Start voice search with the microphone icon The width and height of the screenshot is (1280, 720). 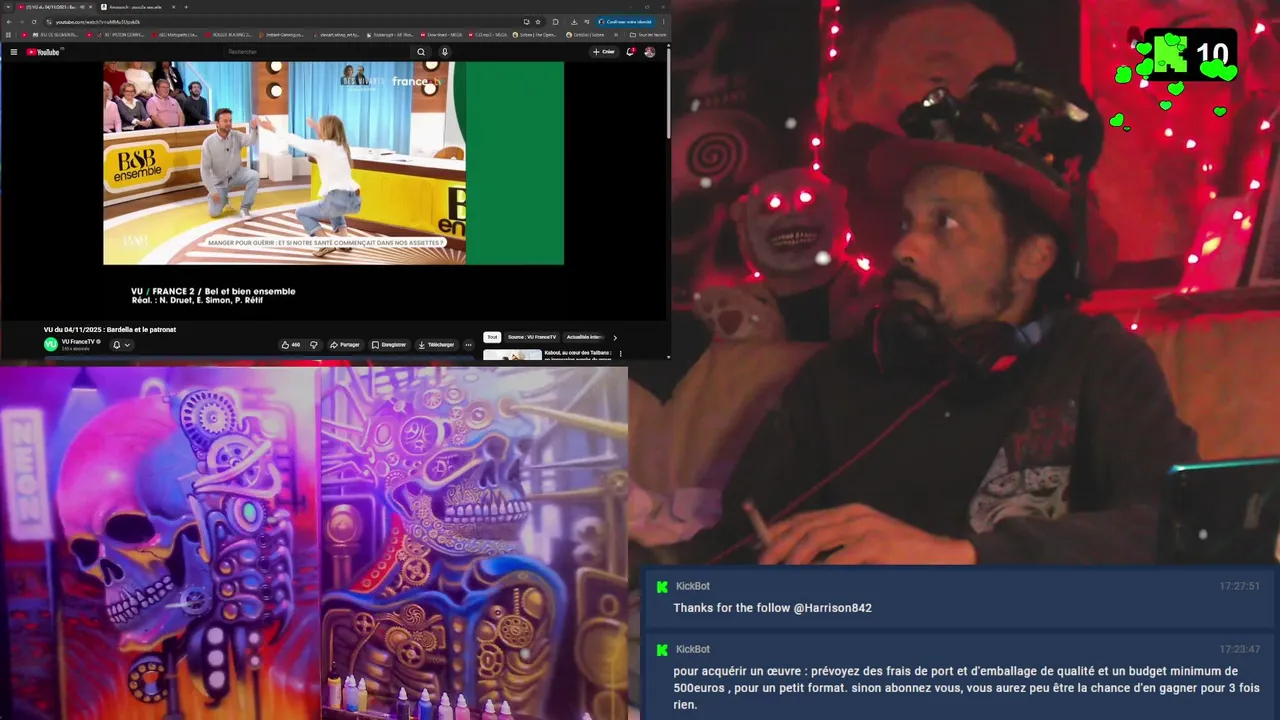tap(445, 52)
